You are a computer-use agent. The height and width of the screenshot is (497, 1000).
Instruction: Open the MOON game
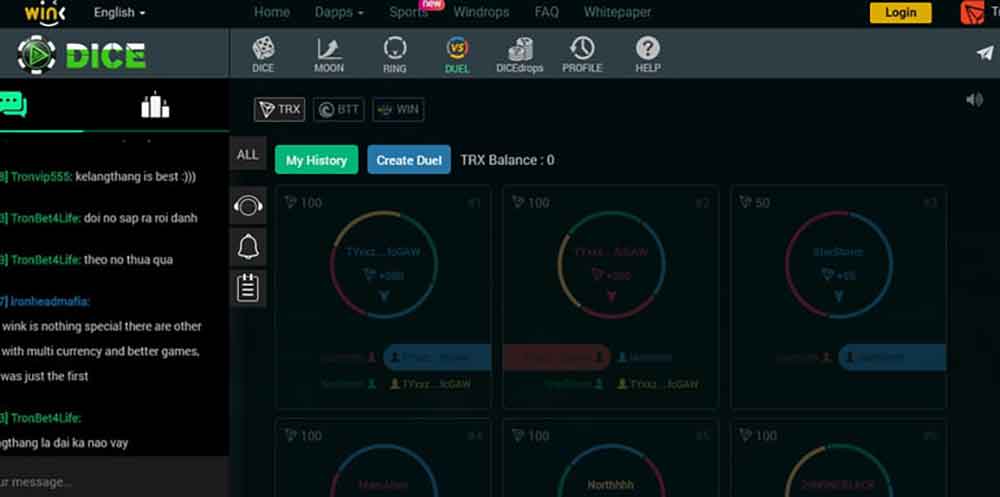(329, 55)
